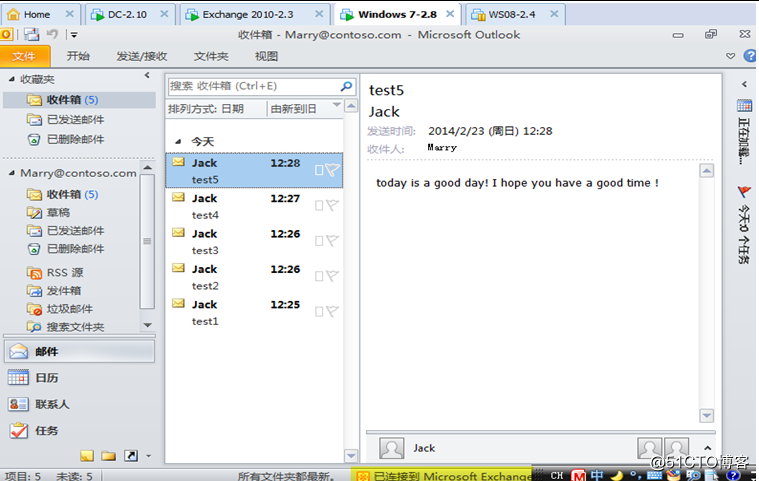This screenshot has width=759, height=481.
Task: Open the 文件夹 ribbon tab
Action: (x=211, y=56)
